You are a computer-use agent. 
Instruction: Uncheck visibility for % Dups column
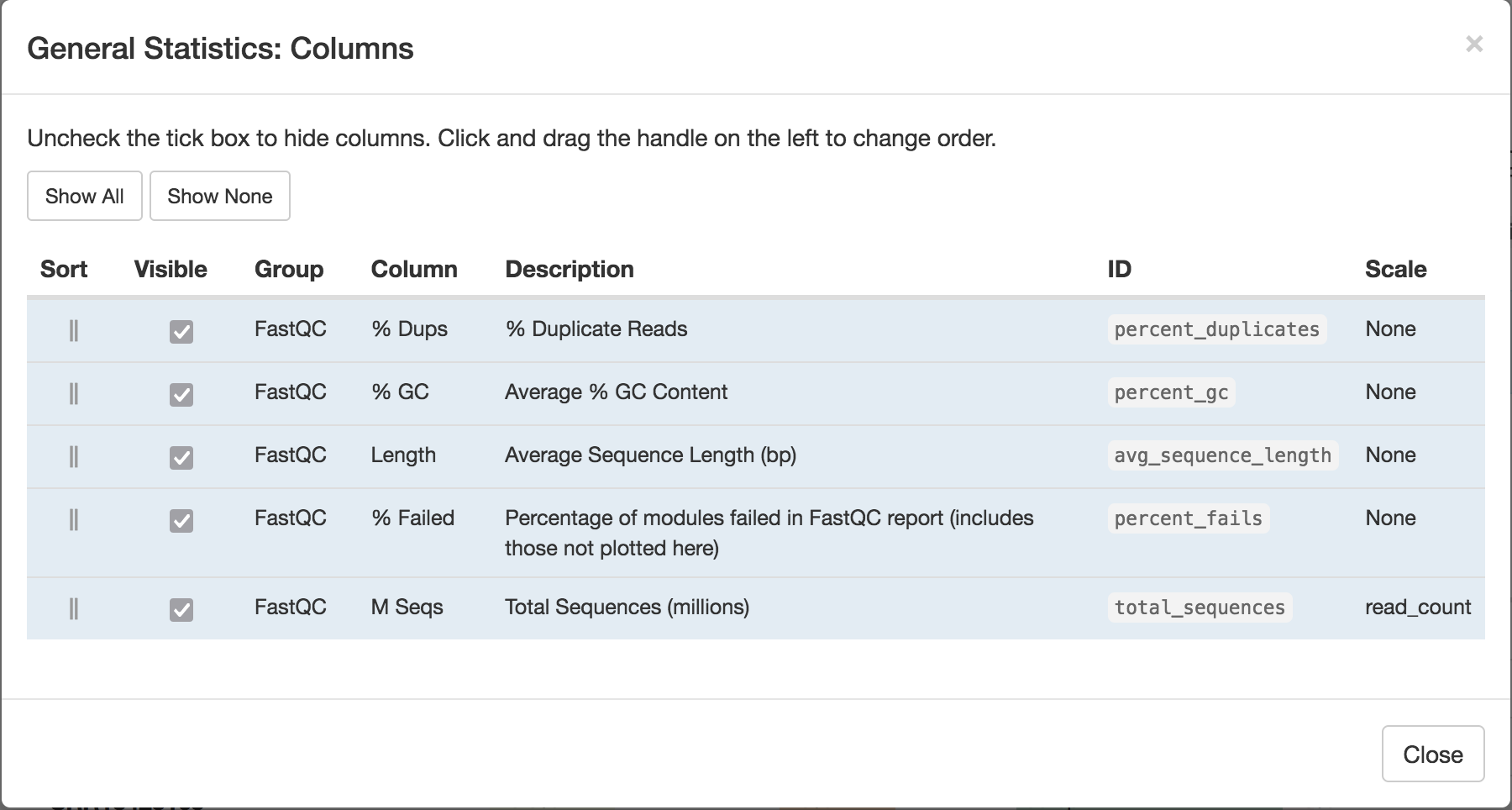point(181,331)
